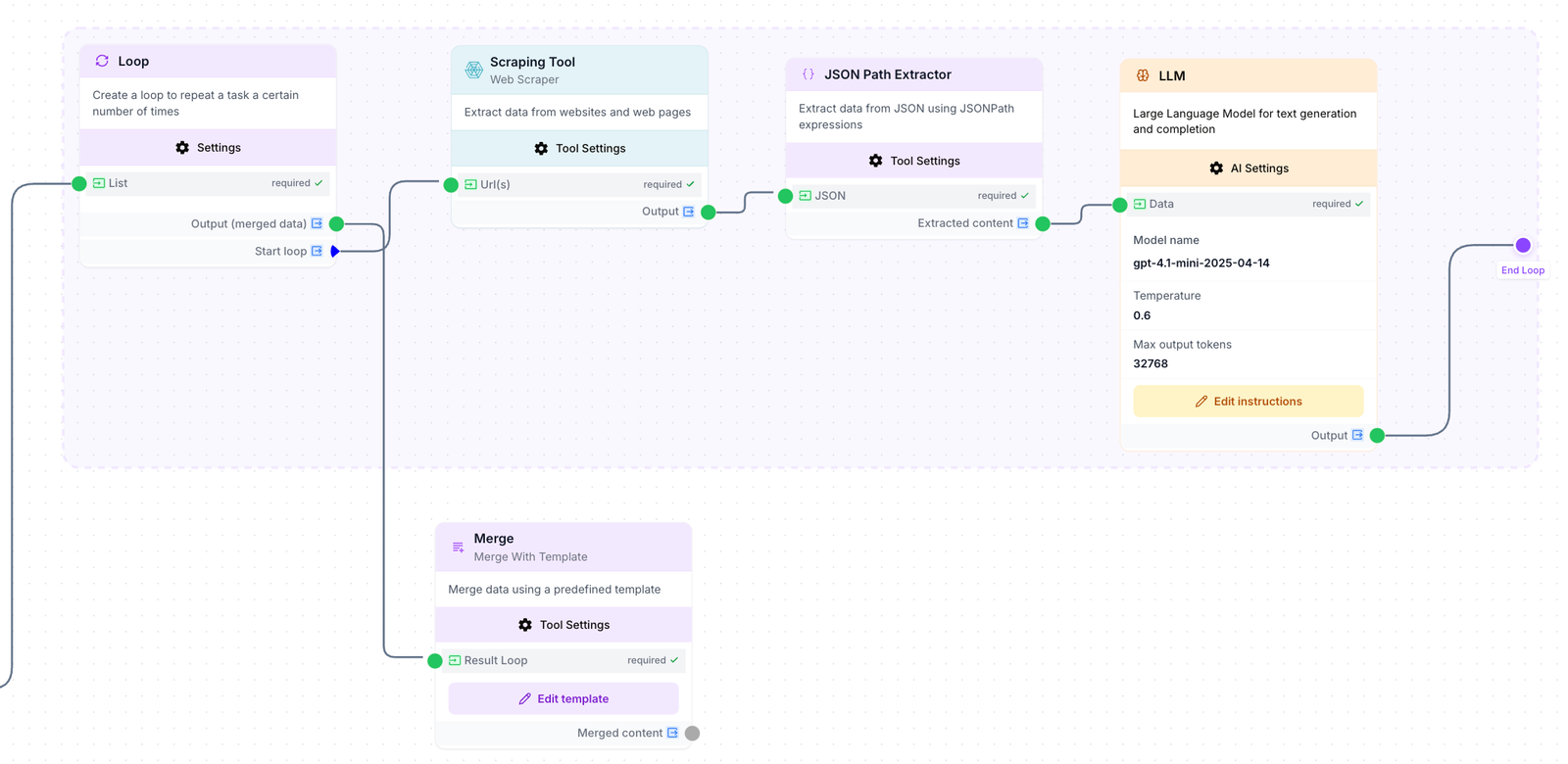This screenshot has width=1568, height=764.
Task: Click the Data input icon
Action: click(x=1140, y=204)
